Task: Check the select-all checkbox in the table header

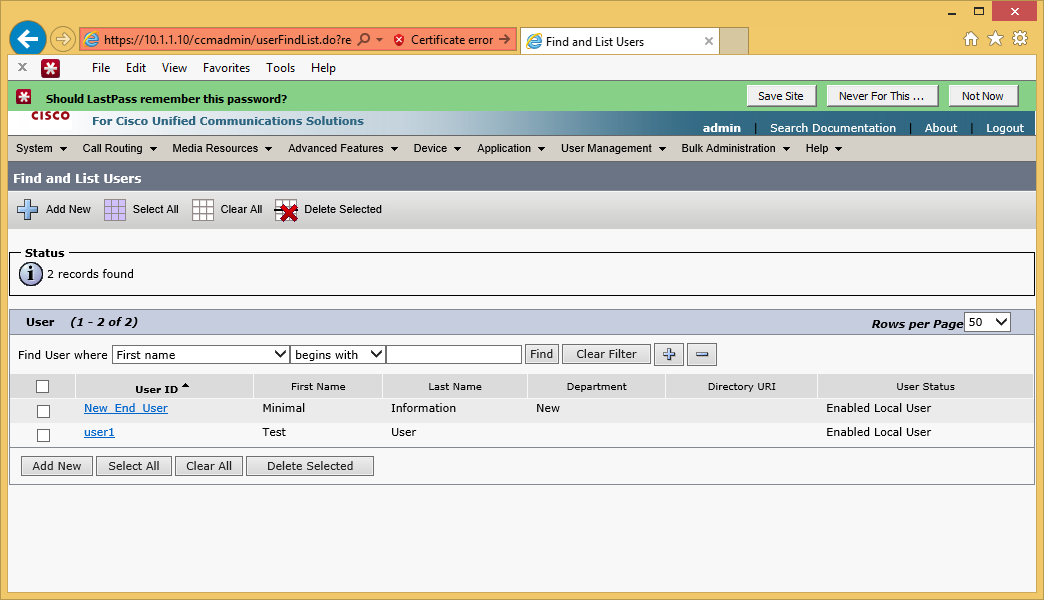Action: (x=42, y=386)
